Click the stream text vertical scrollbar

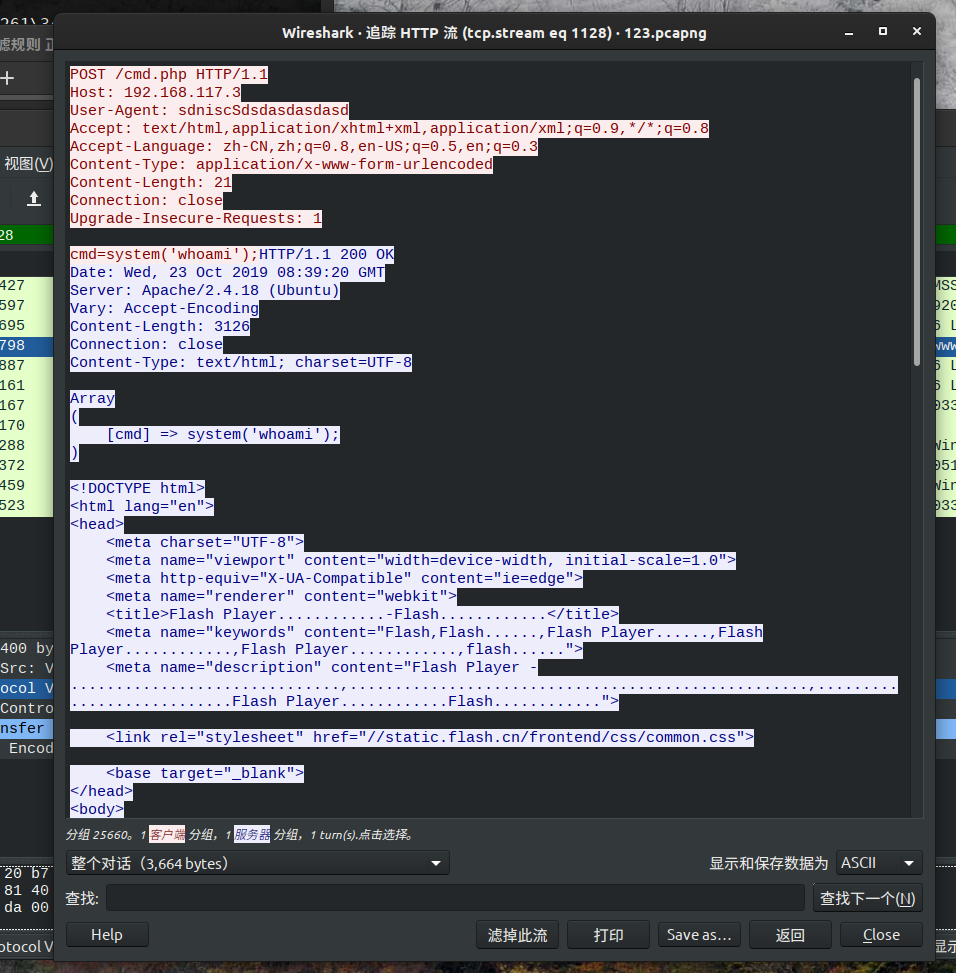tap(916, 220)
